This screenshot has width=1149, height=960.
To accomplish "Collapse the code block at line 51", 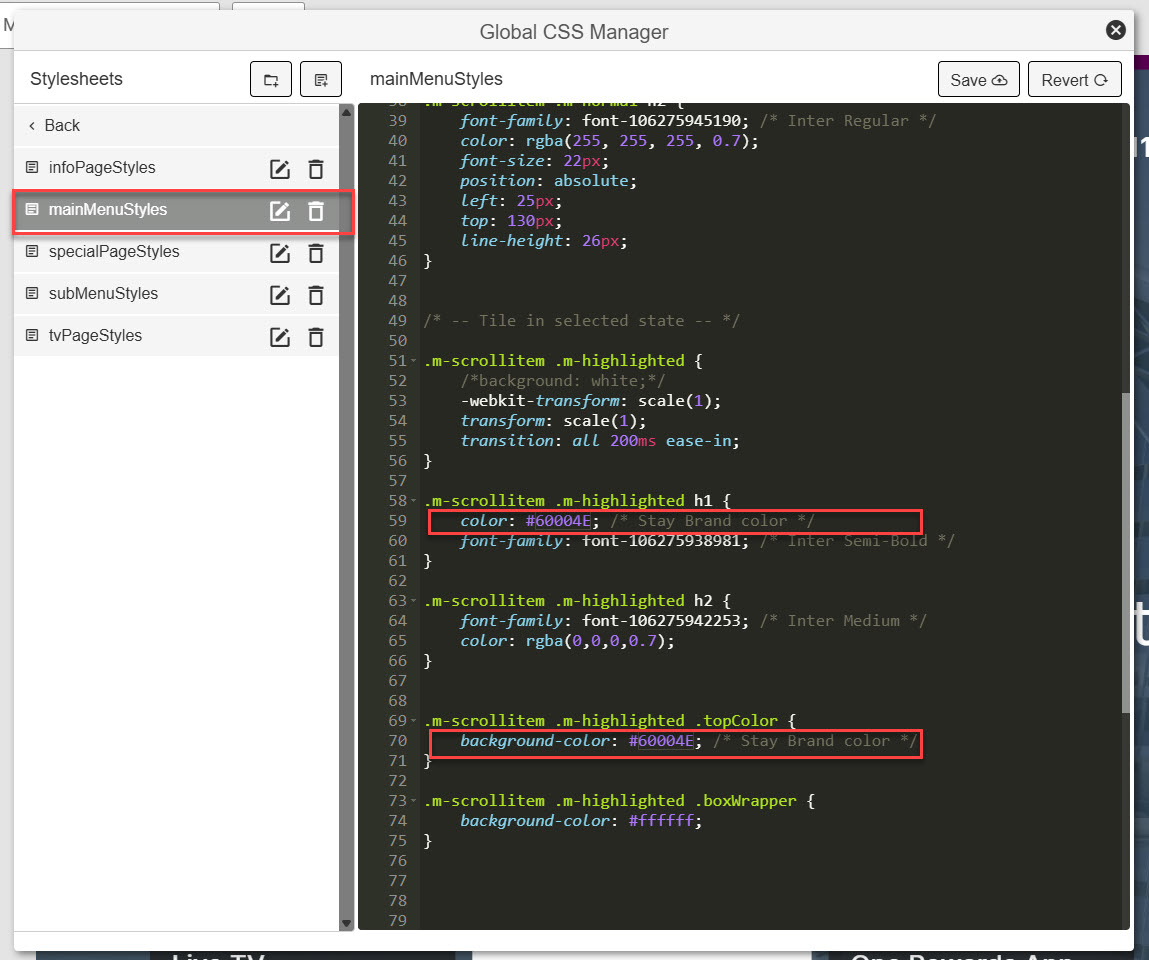I will (415, 361).
